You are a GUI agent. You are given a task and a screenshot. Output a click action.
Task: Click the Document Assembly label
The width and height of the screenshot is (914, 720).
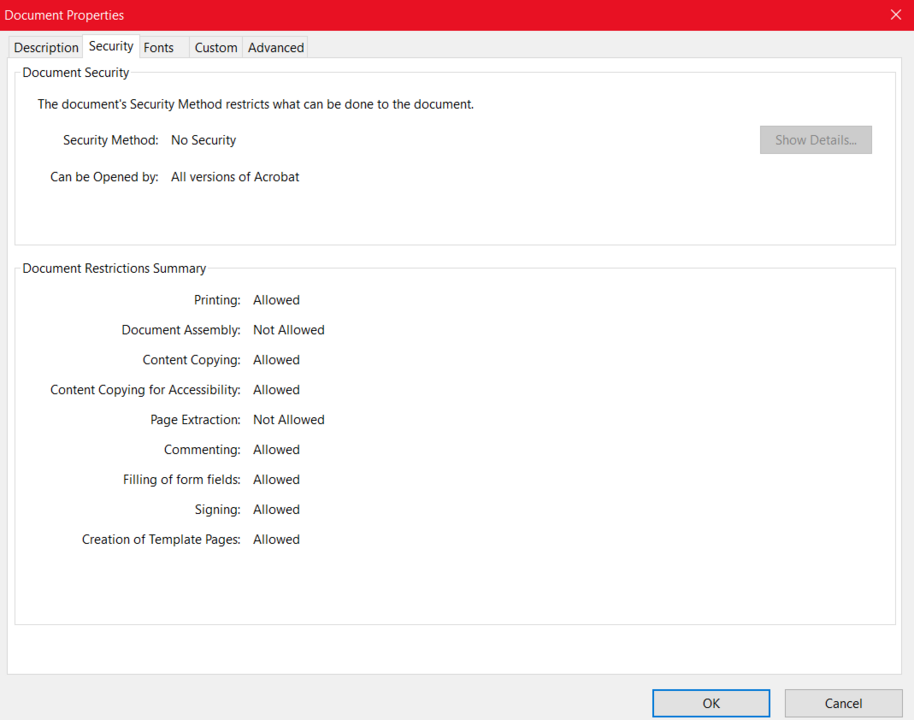pyautogui.click(x=181, y=330)
